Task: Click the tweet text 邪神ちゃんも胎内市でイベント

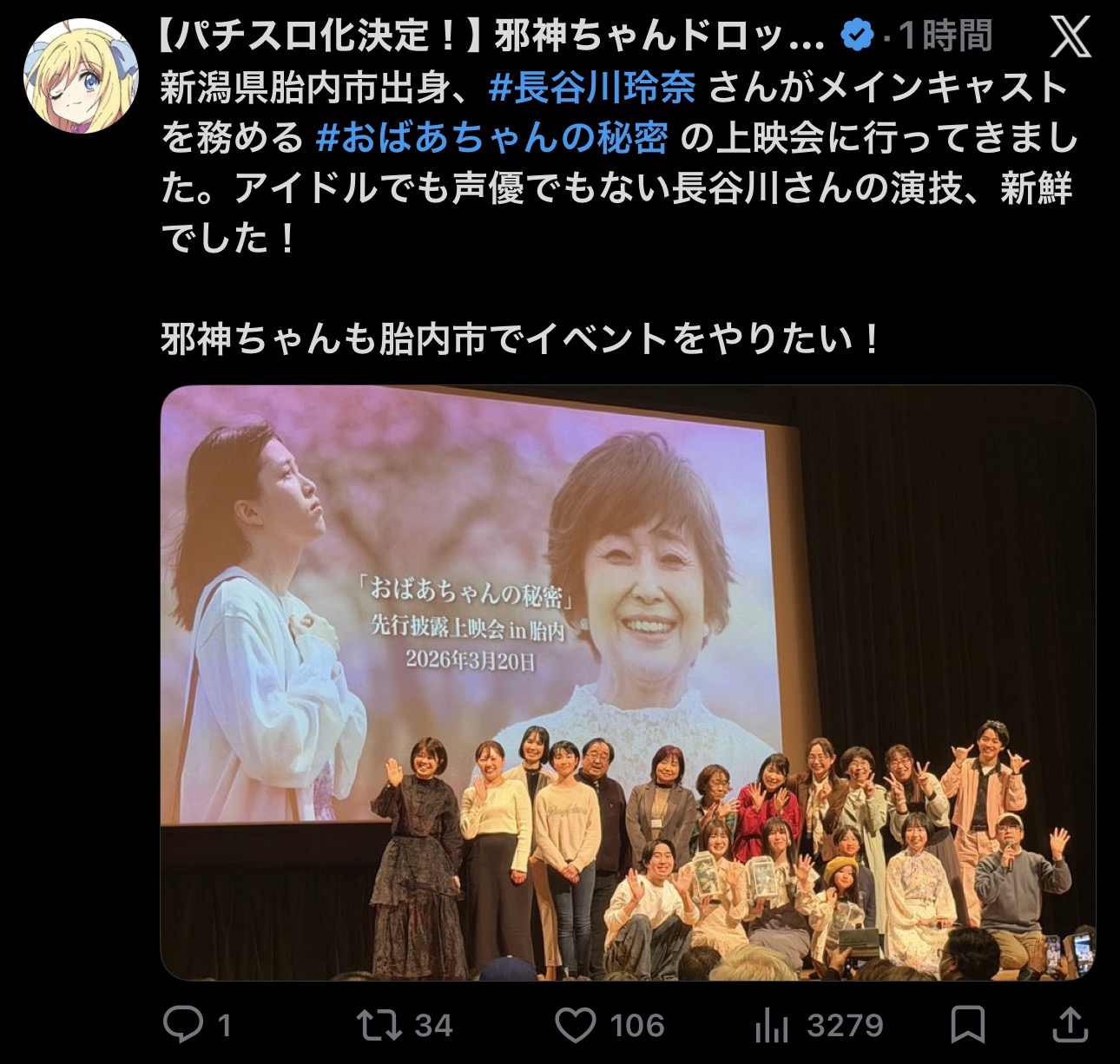Action: (413, 339)
